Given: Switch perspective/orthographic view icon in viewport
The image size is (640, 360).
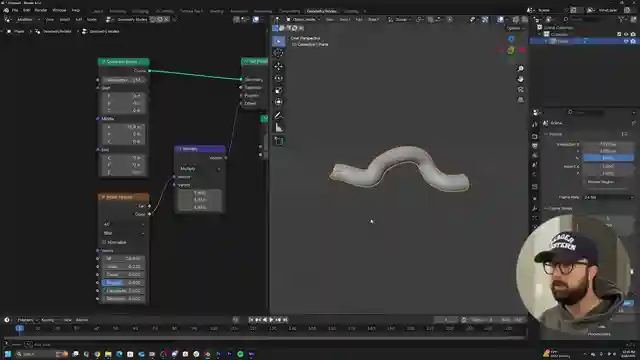Looking at the screenshot, I should point(520,100).
